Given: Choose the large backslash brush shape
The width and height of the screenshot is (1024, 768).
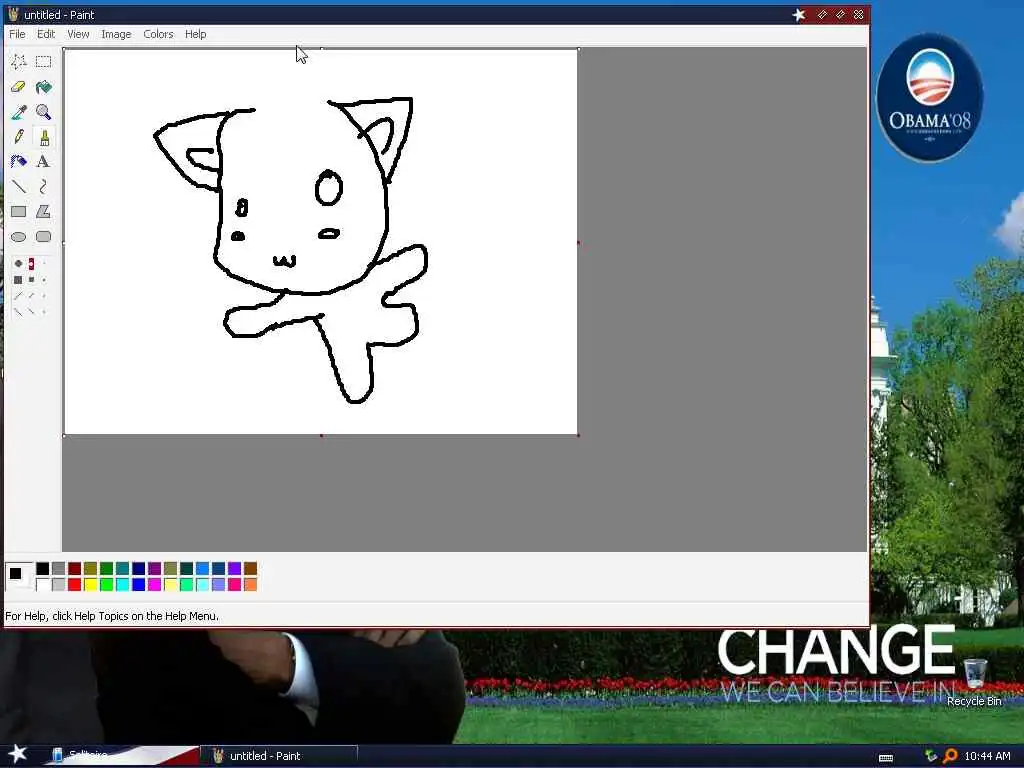Looking at the screenshot, I should pyautogui.click(x=18, y=312).
